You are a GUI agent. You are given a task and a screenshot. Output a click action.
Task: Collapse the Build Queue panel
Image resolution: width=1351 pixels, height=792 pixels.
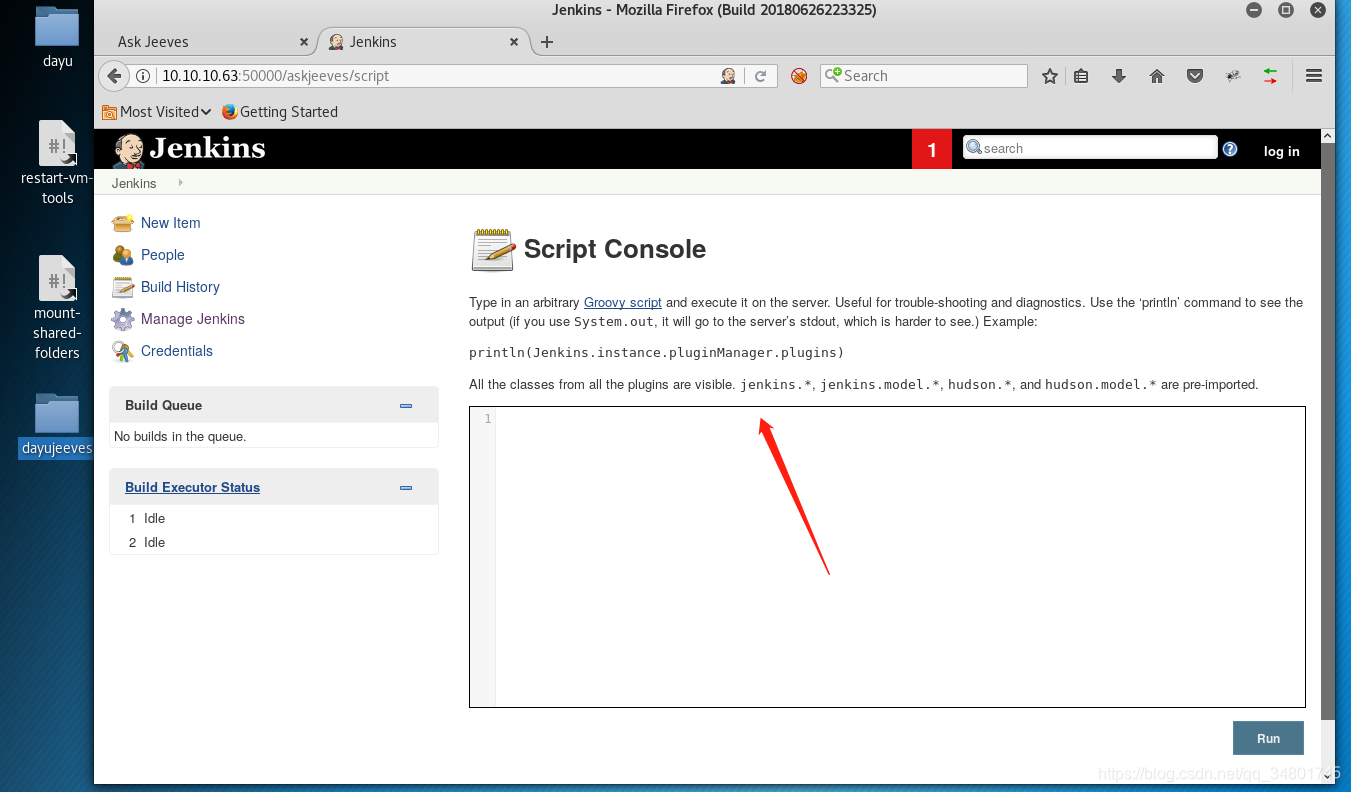[406, 406]
